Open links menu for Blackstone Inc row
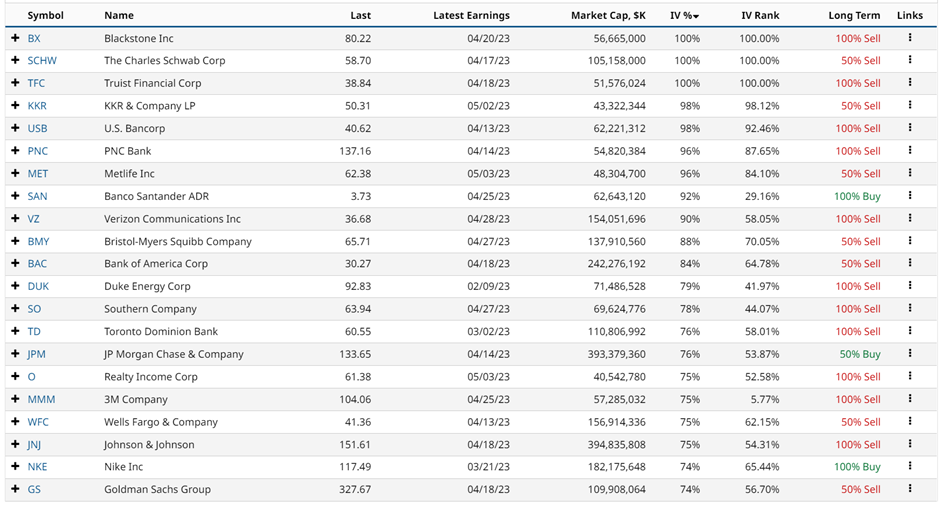Screen dimensions: 940x508 pos(910,38)
